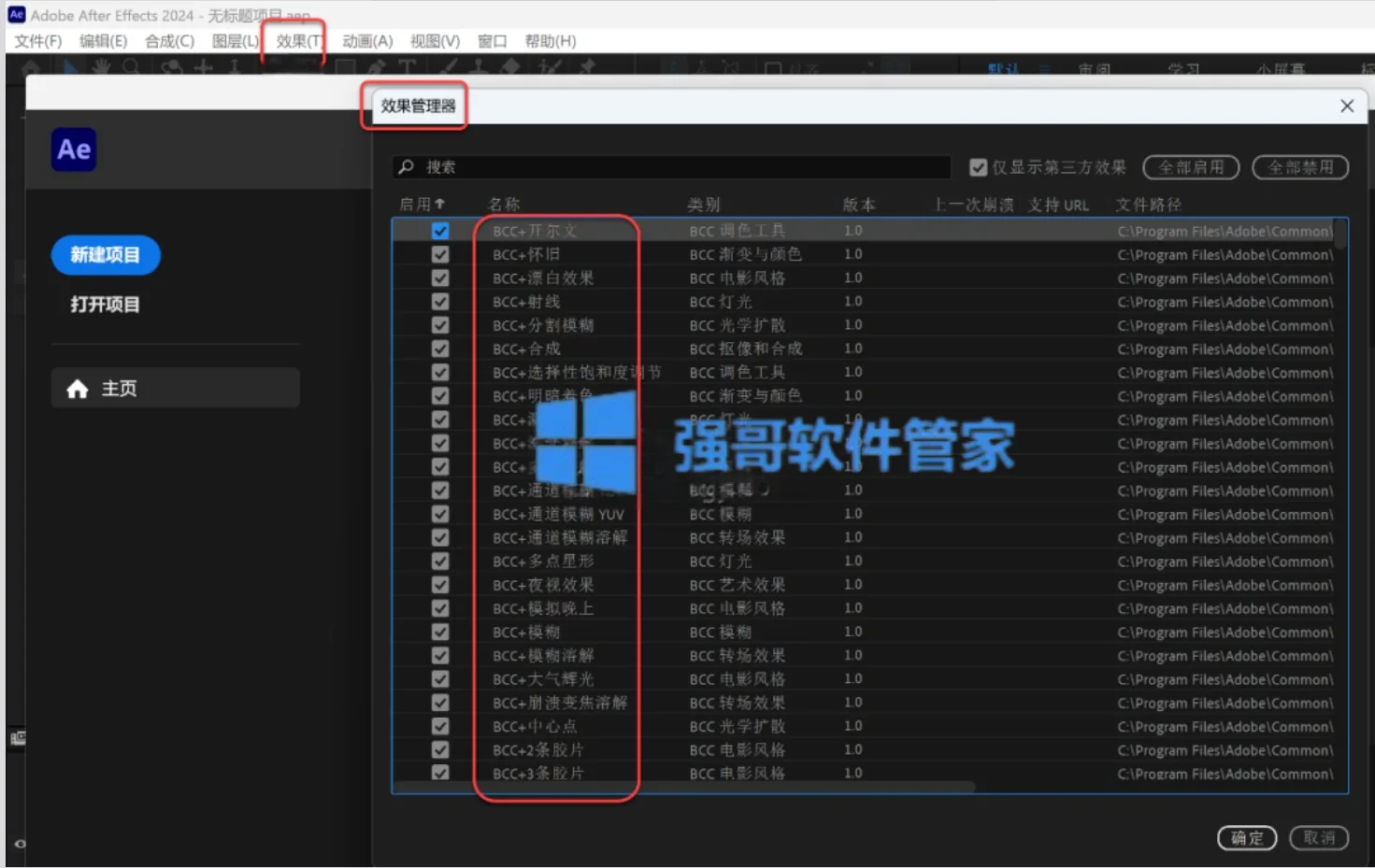Click the 新建项目 button
This screenshot has width=1375, height=868.
point(106,255)
